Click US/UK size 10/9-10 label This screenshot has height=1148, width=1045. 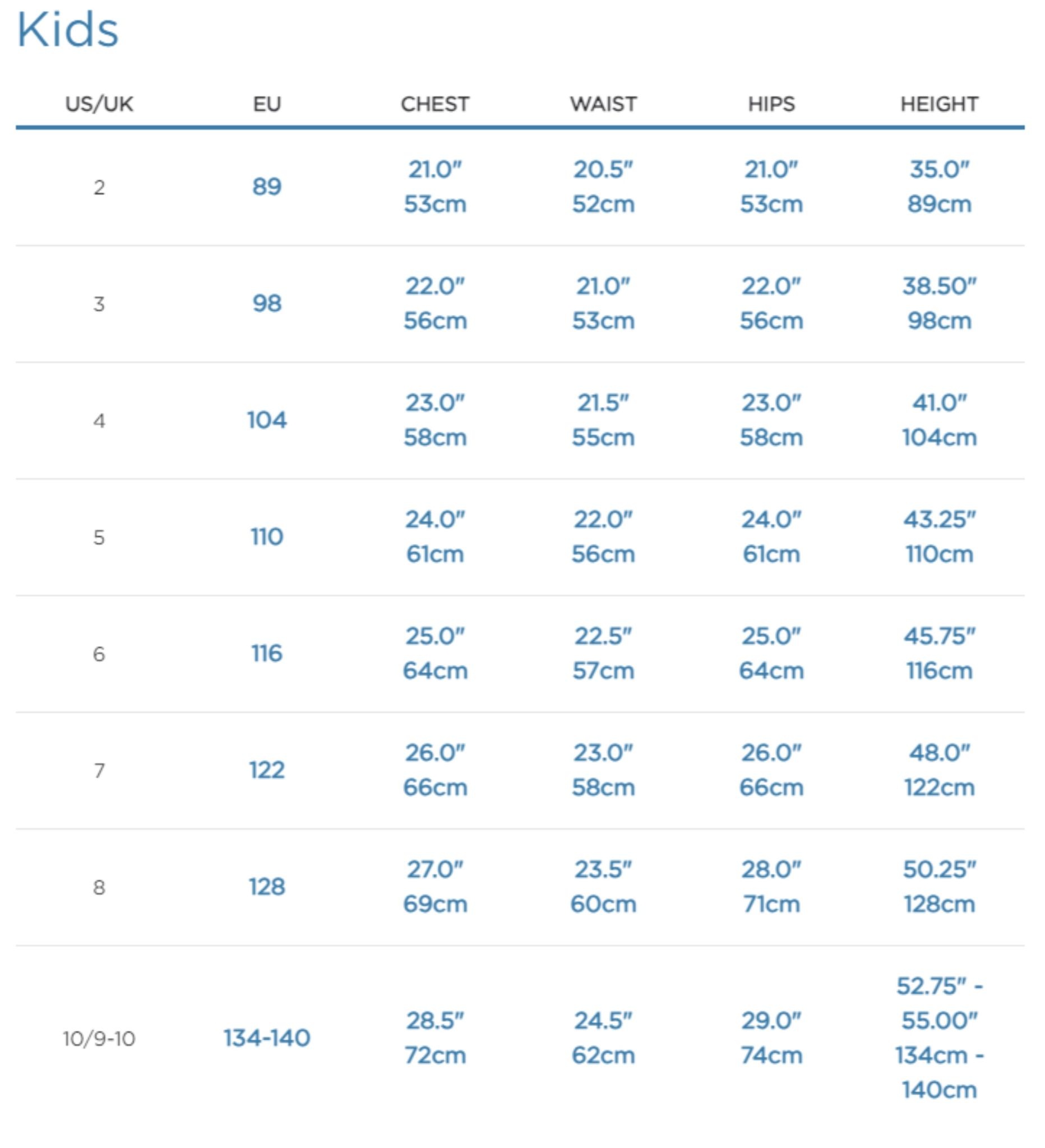(x=99, y=1039)
